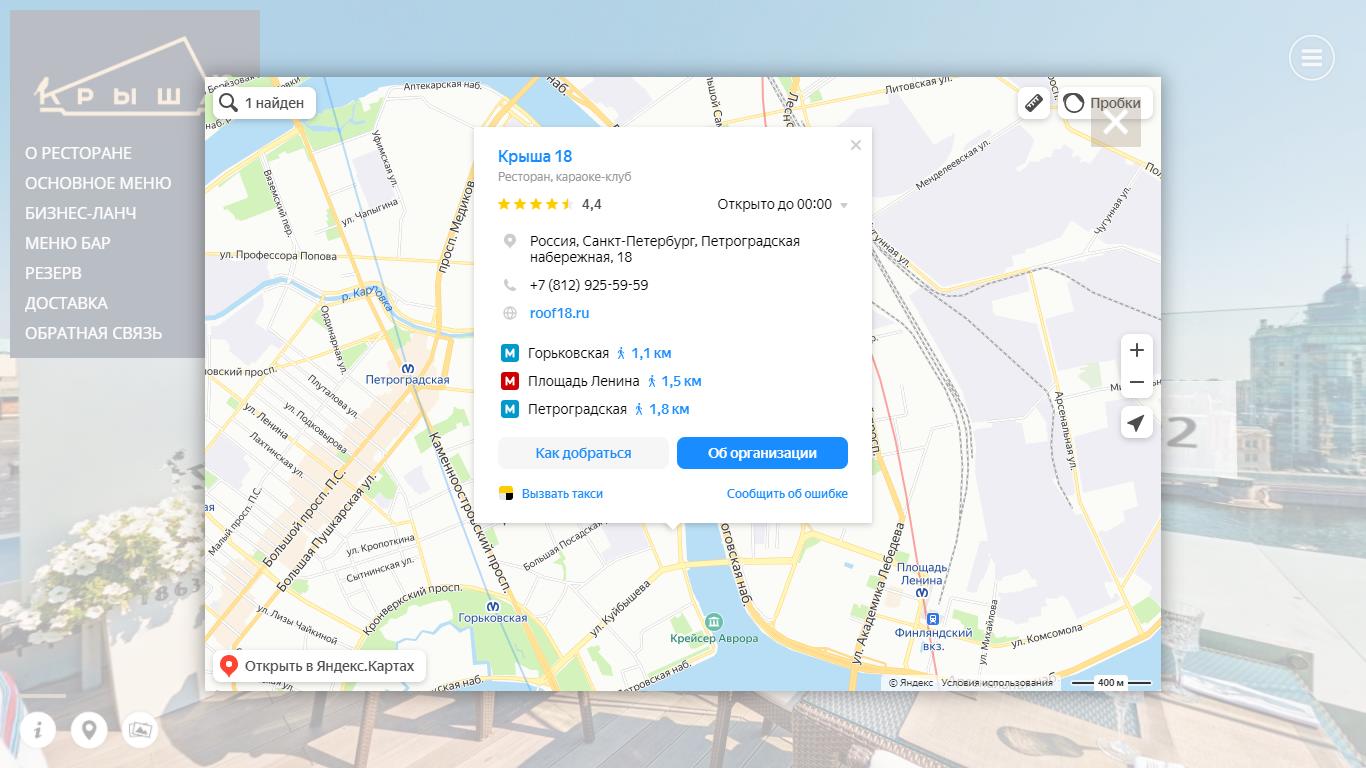Click the address location pin icon
This screenshot has height=768, width=1366.
click(510, 241)
